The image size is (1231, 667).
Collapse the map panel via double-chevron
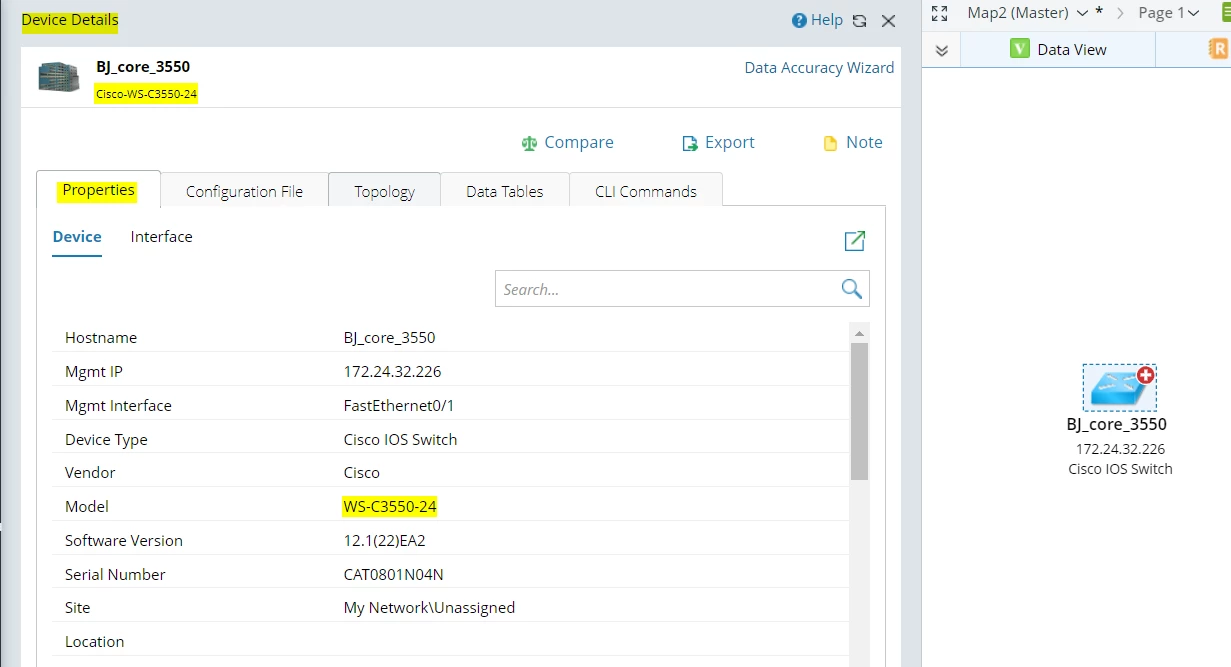click(941, 50)
